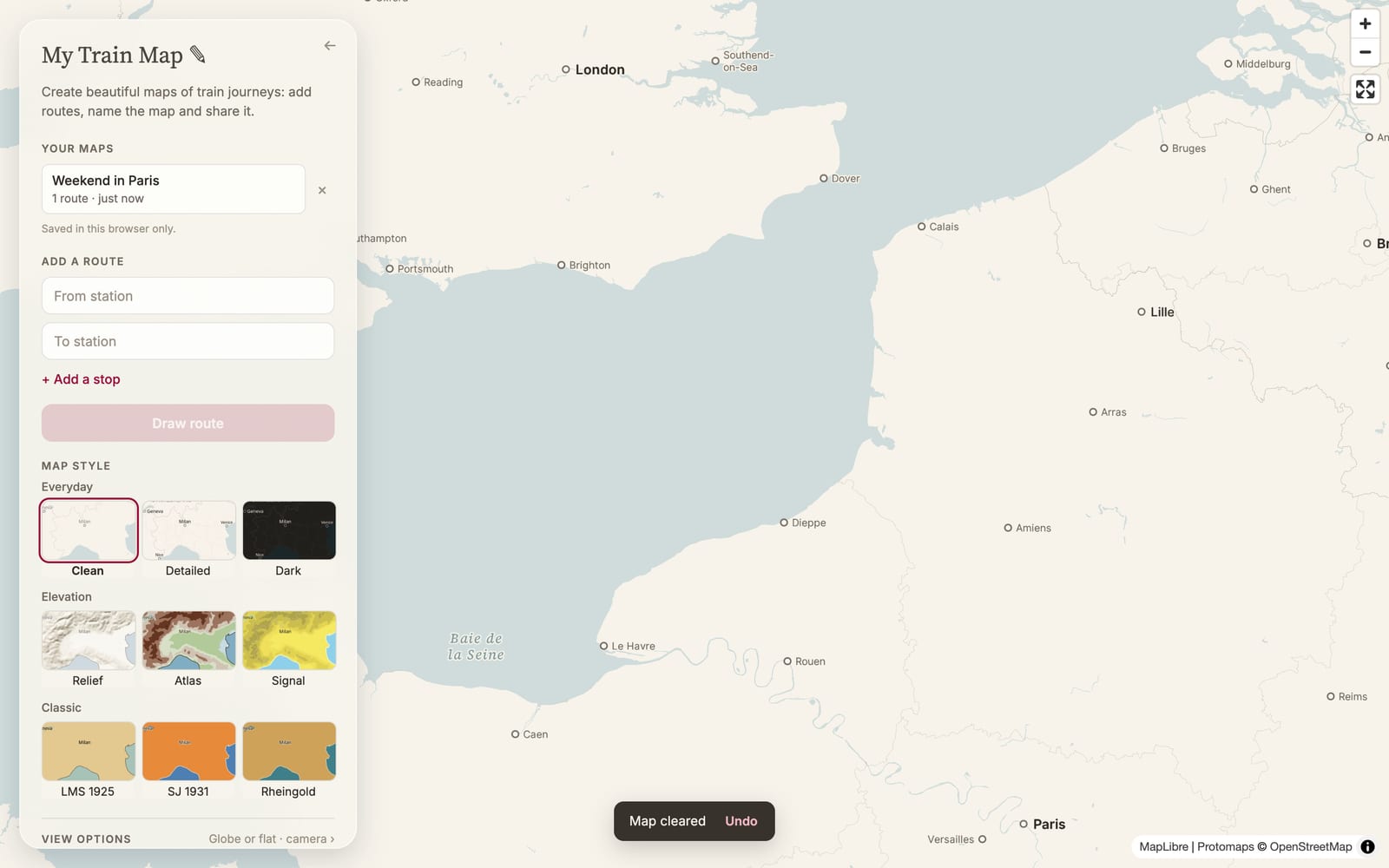The height and width of the screenshot is (868, 1389).
Task: Open the OpenStreetMap attribution link
Action: (x=1310, y=846)
